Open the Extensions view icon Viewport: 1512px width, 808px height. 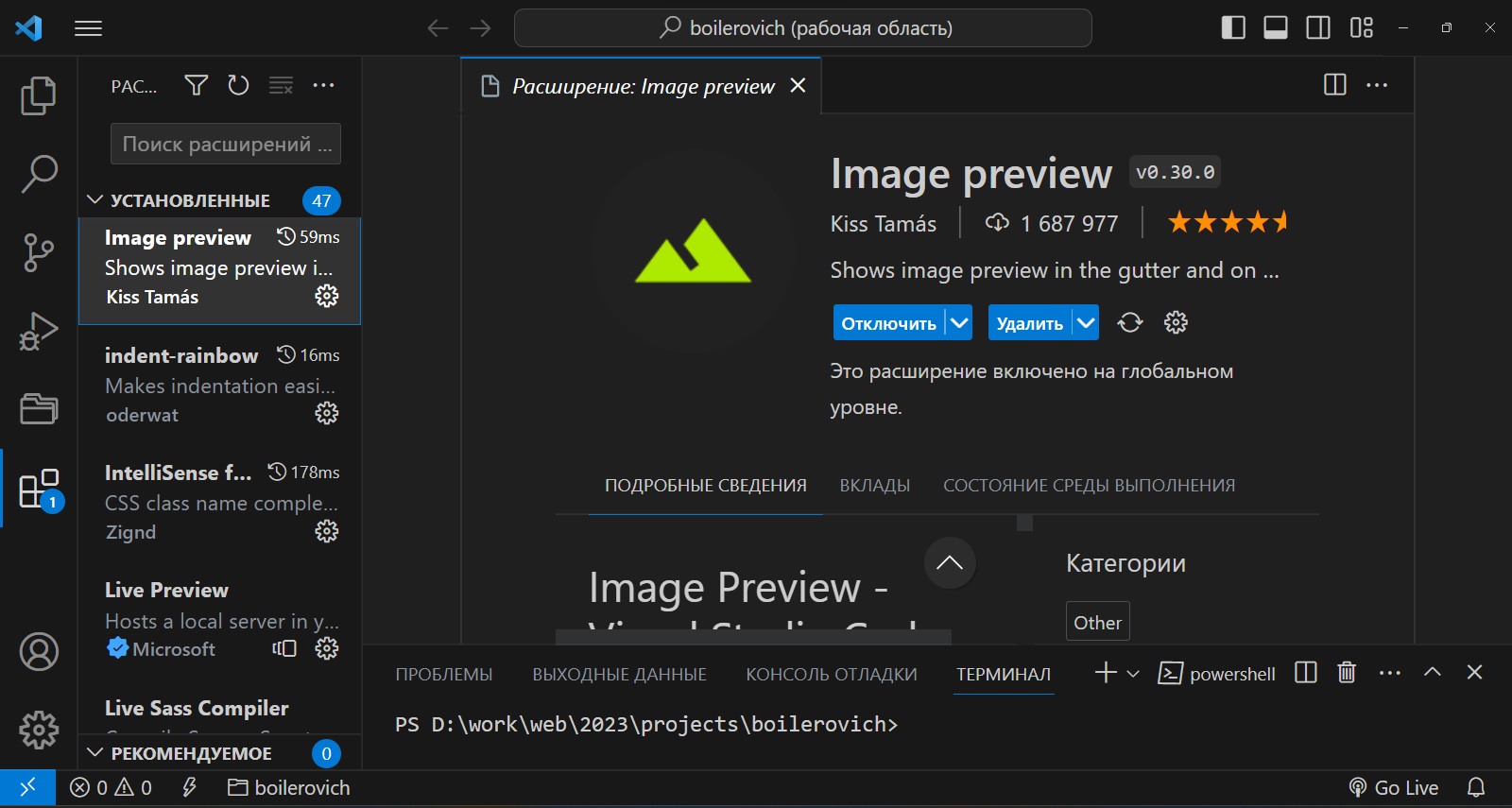(39, 489)
